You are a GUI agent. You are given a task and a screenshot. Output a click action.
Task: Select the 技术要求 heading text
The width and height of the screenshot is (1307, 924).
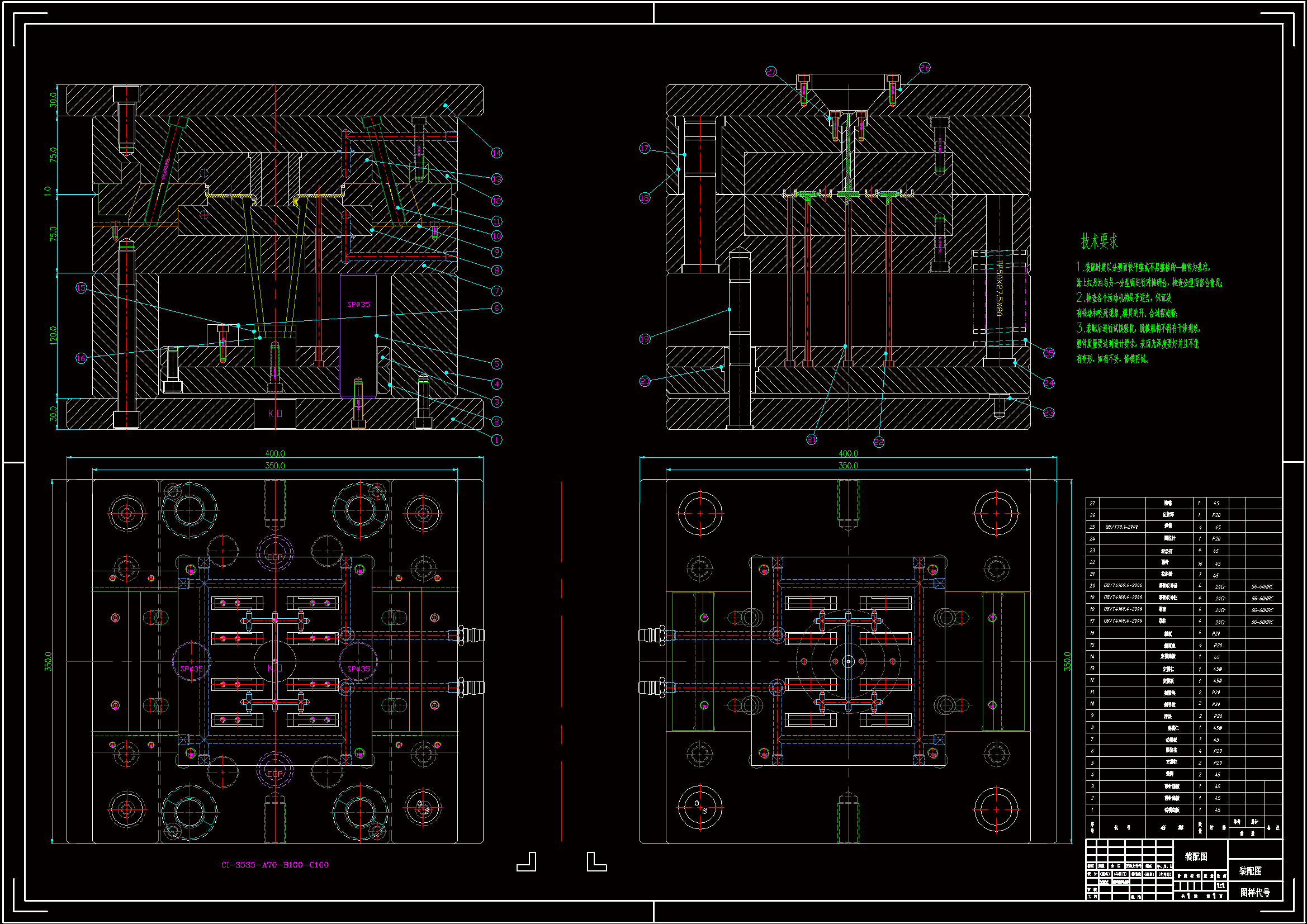coord(1099,241)
